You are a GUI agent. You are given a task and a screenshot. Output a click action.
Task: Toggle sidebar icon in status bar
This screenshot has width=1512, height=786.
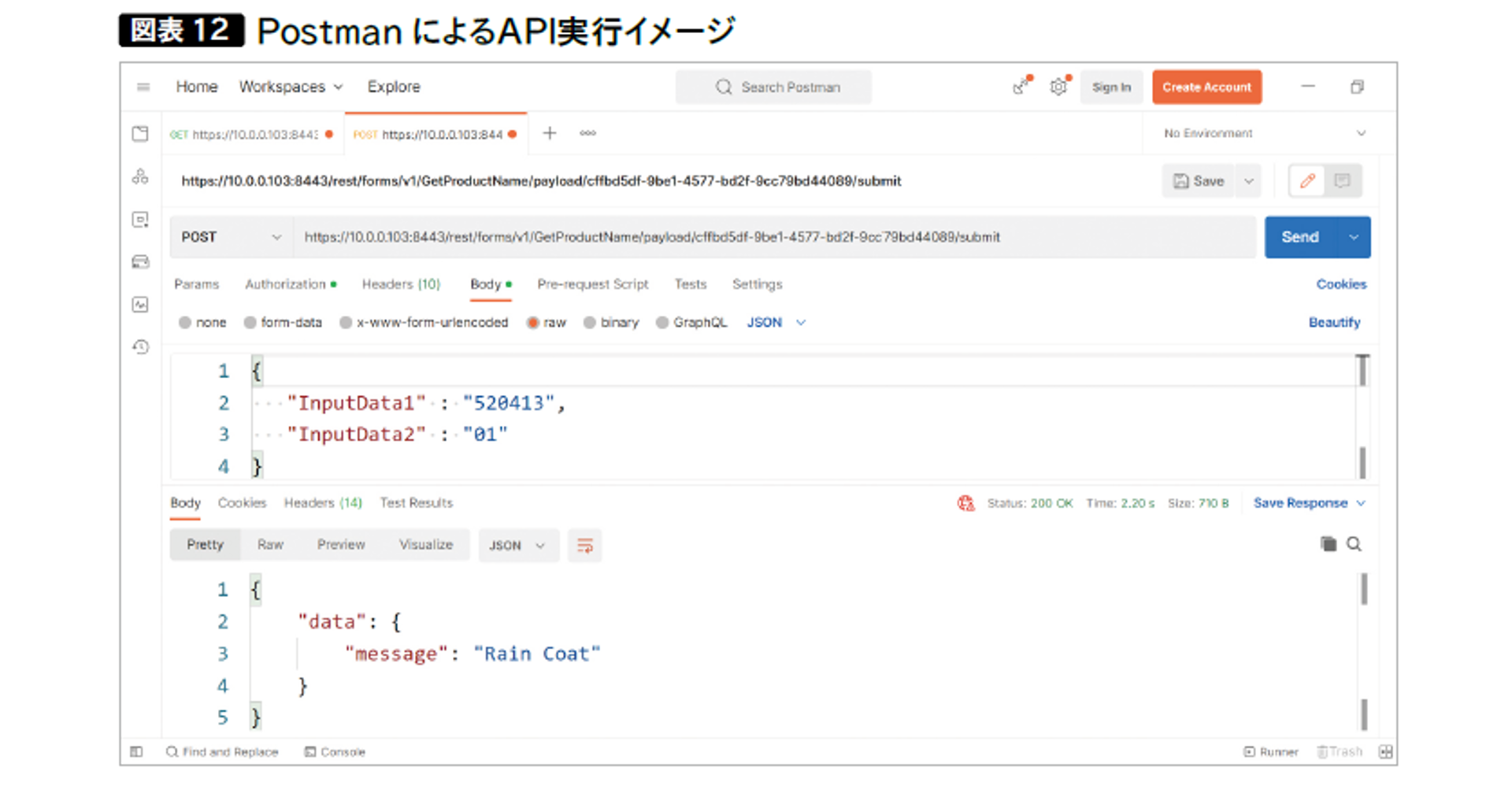(x=136, y=751)
